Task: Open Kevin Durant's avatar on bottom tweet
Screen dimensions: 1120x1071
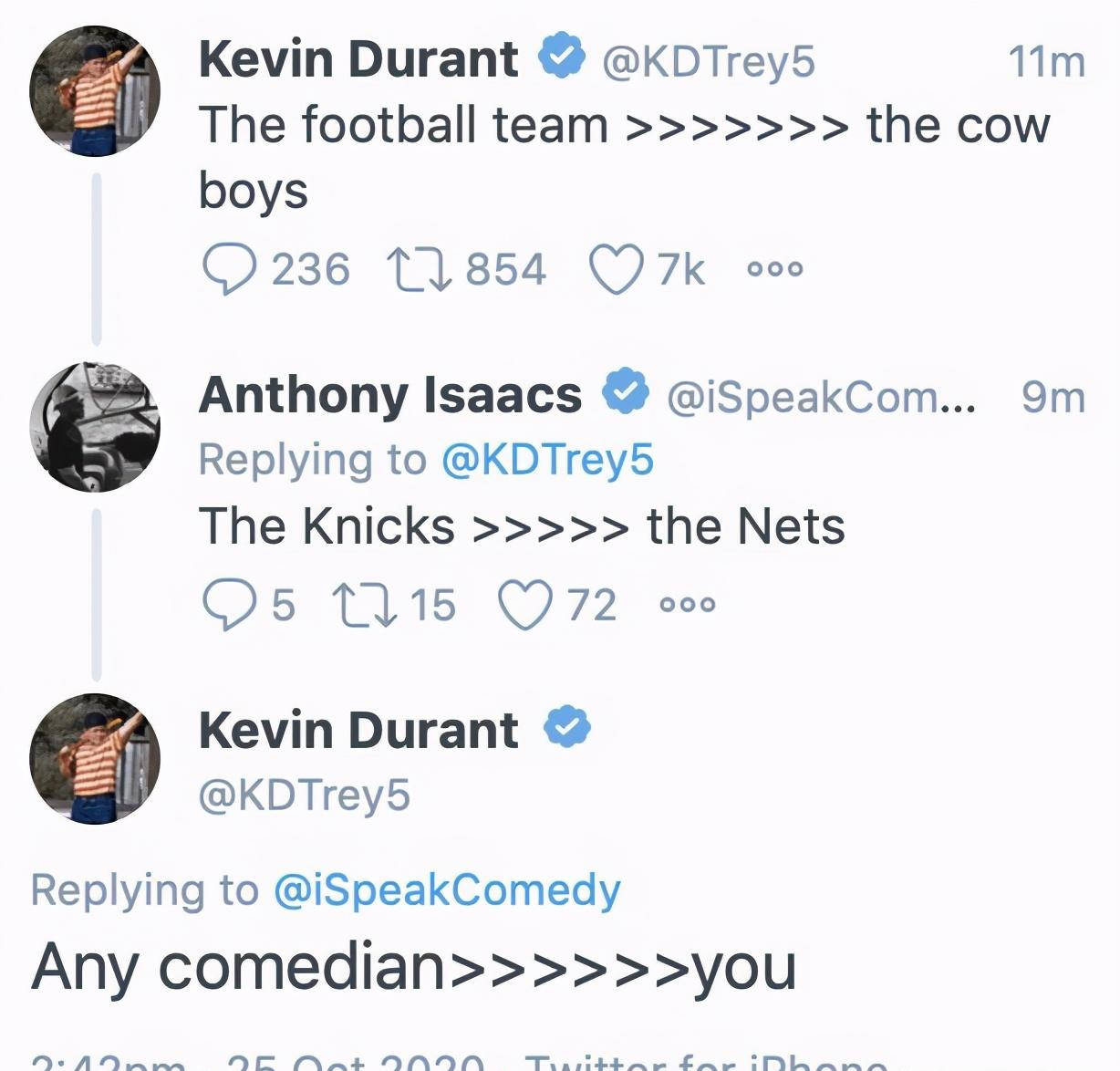Action: 95,759
